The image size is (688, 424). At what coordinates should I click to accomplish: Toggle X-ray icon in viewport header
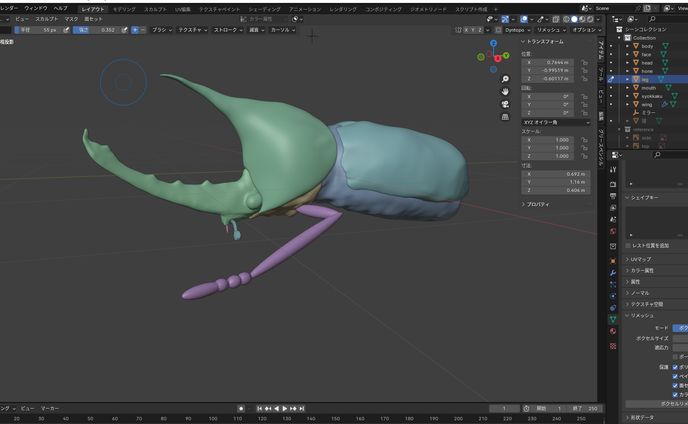[556, 19]
